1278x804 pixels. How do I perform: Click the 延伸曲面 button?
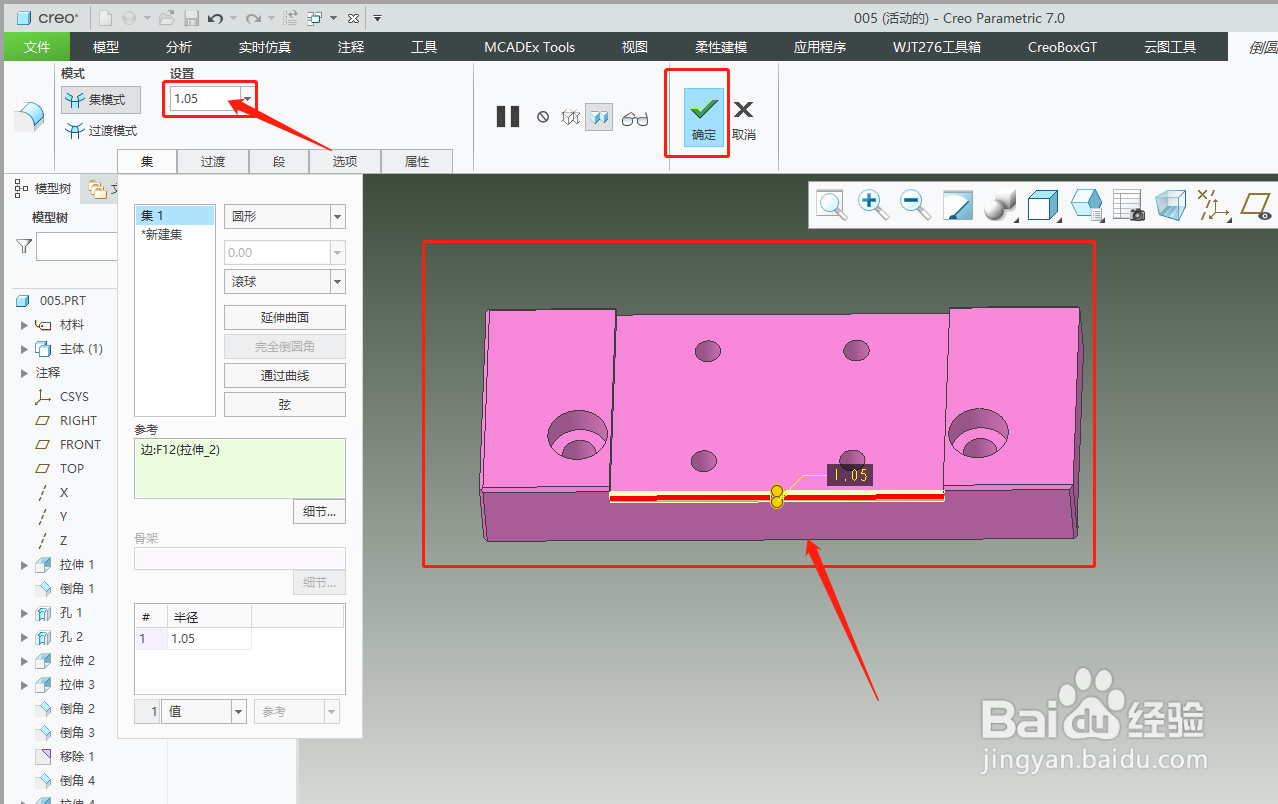click(285, 317)
